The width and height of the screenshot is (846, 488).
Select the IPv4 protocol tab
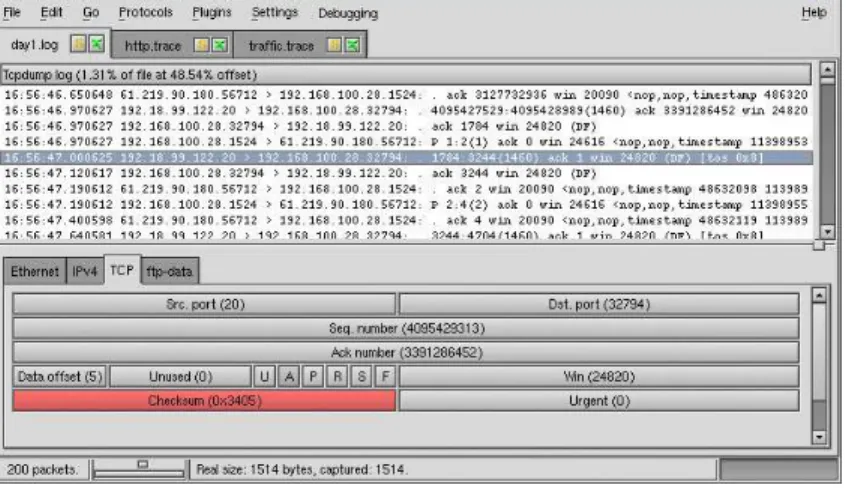pyautogui.click(x=85, y=271)
